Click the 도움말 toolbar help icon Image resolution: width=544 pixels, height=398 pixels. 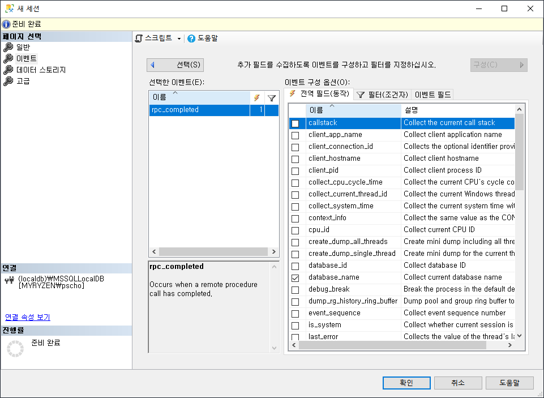[191, 39]
